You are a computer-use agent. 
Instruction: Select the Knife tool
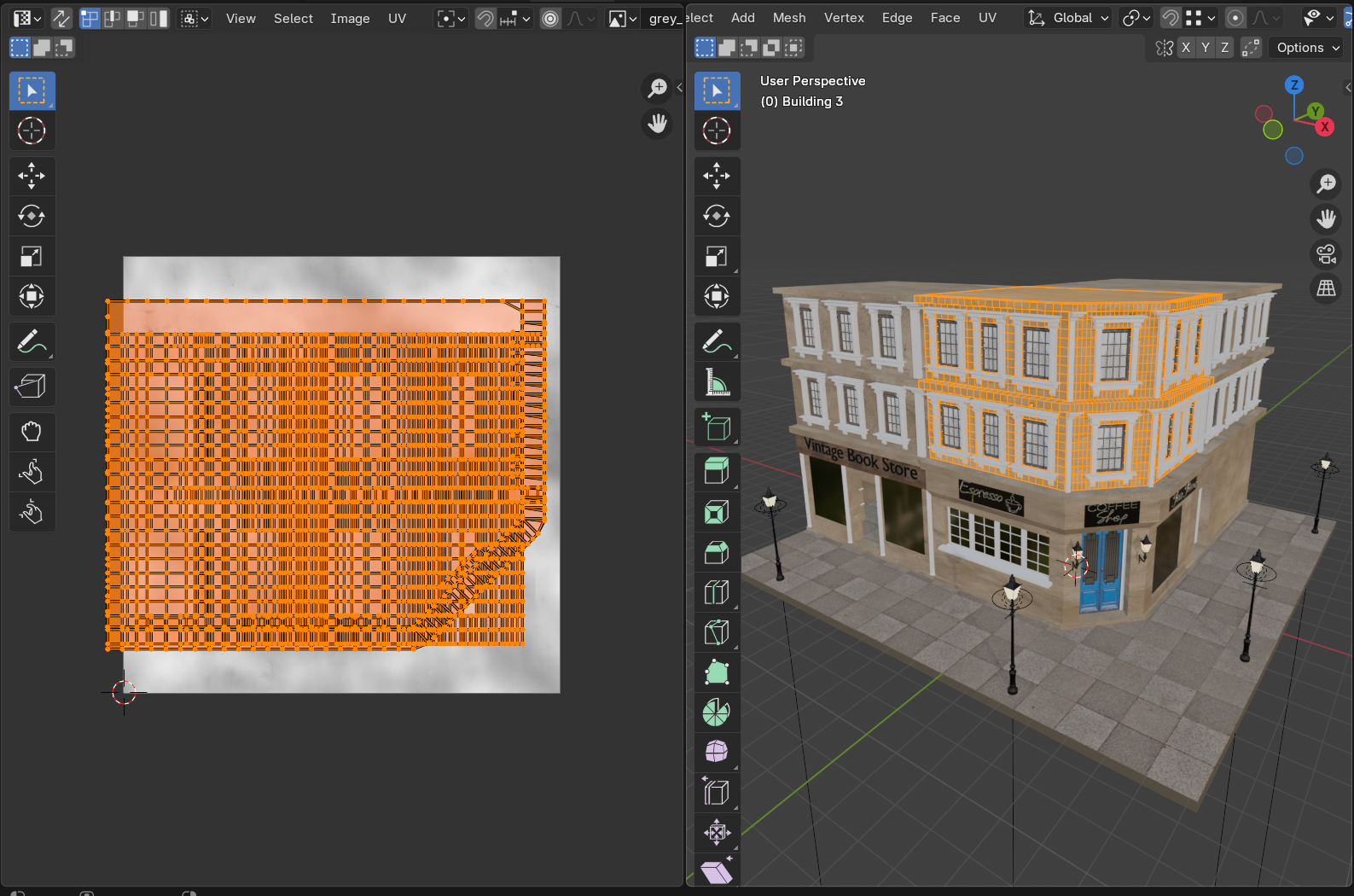coord(717,631)
